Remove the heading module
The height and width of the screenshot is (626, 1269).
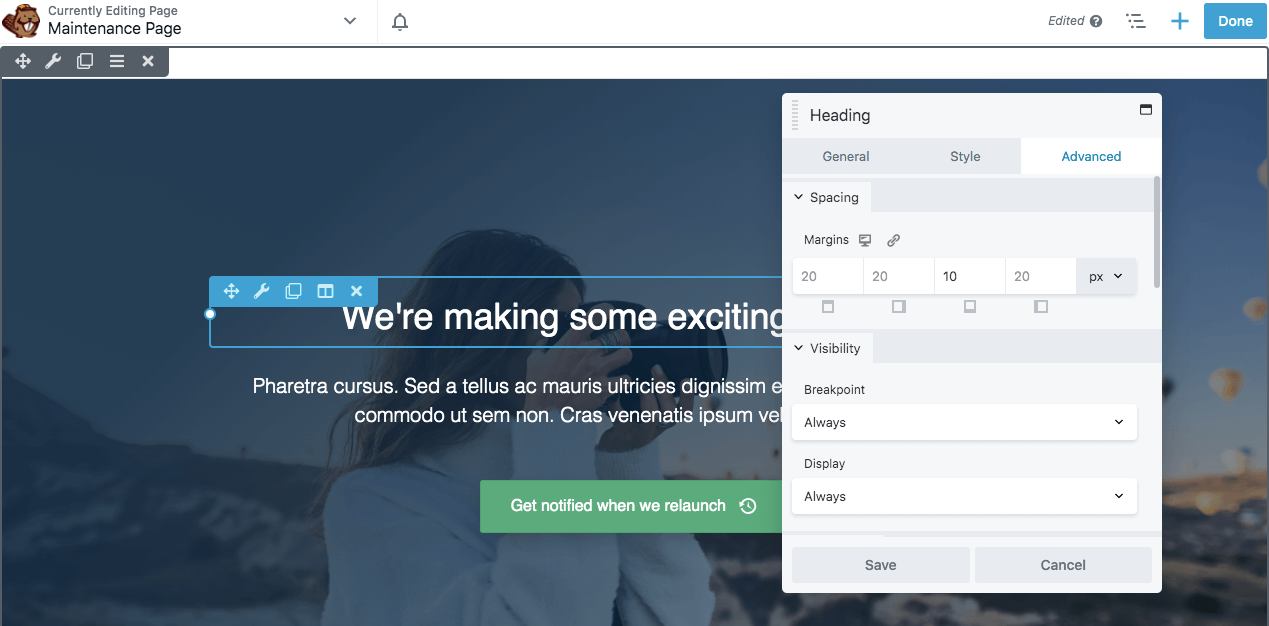tap(356, 291)
